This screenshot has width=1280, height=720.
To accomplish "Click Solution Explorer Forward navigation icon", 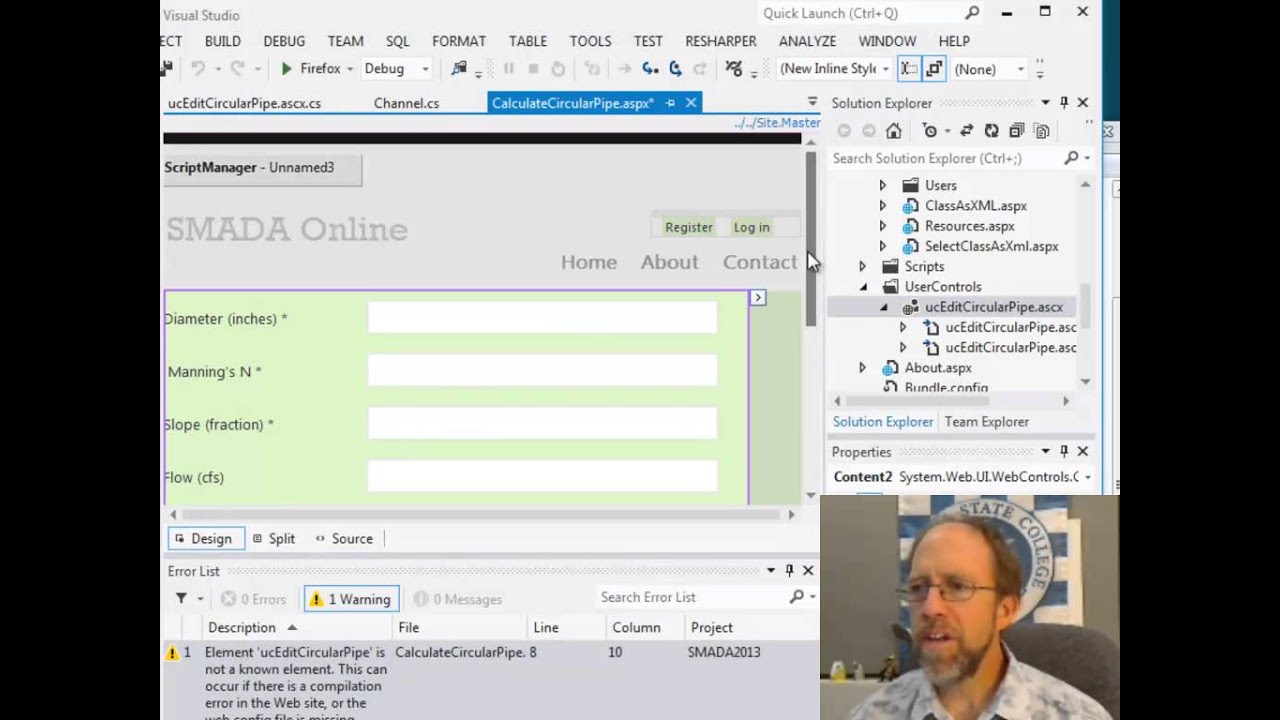I will [868, 131].
